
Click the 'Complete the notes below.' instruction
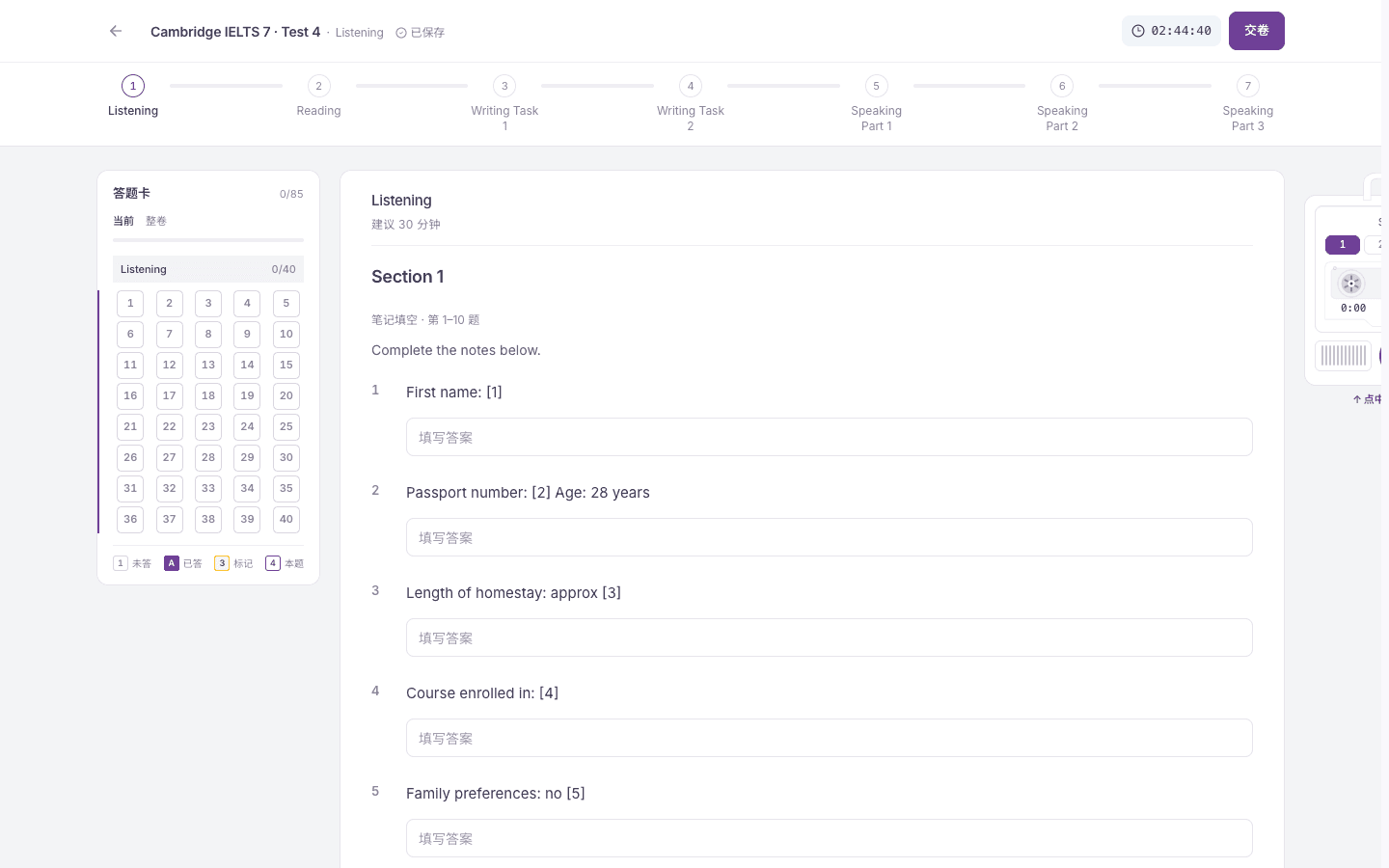coord(456,350)
